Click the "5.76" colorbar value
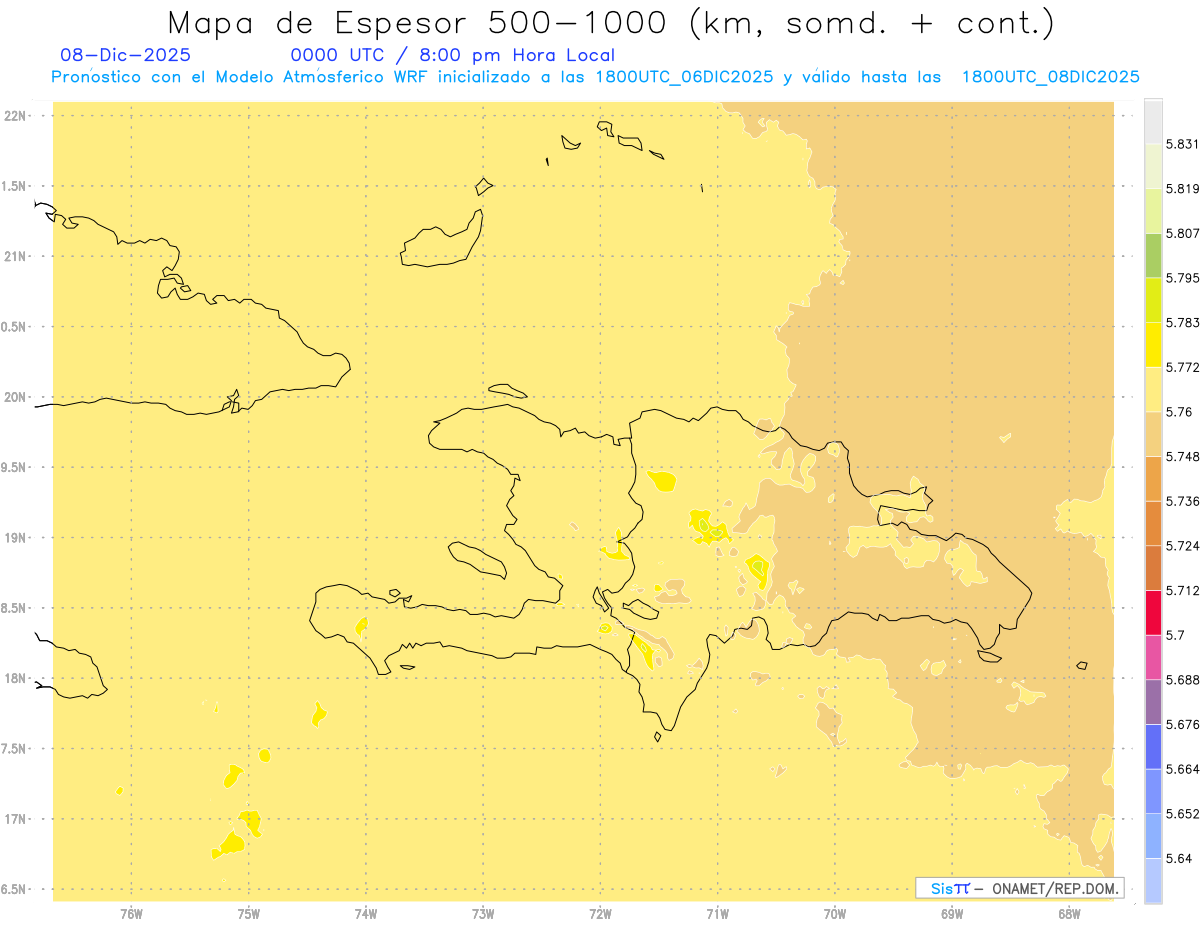 point(1179,412)
